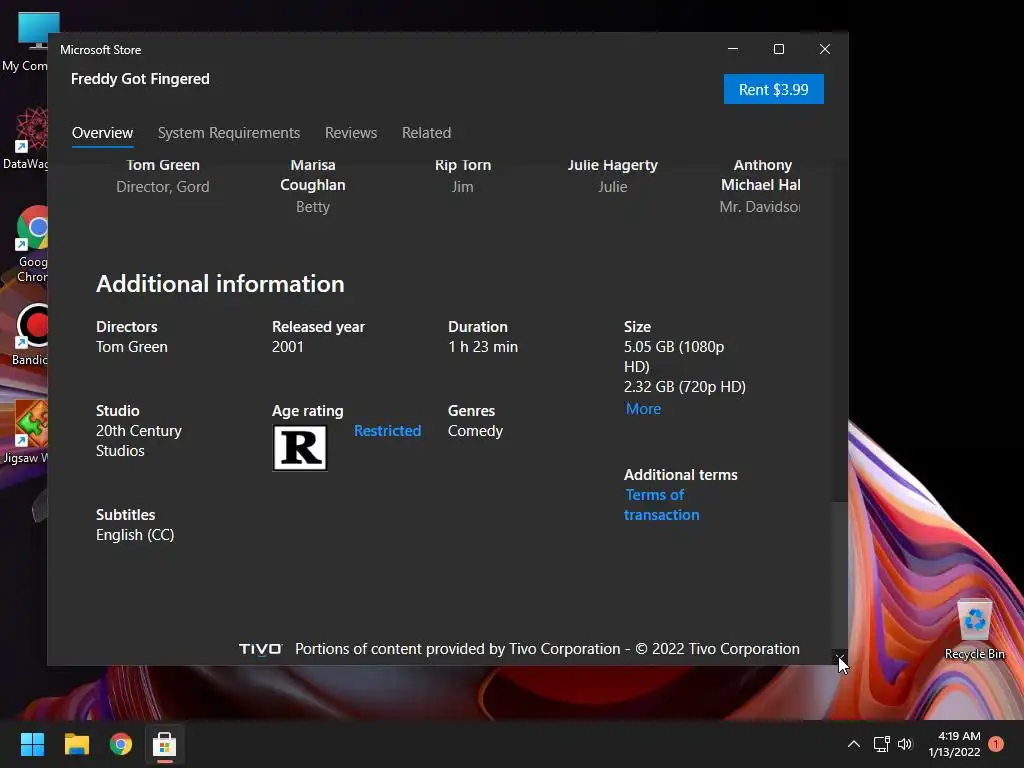This screenshot has width=1024, height=768.
Task: Open the Reviews tab
Action: [351, 133]
